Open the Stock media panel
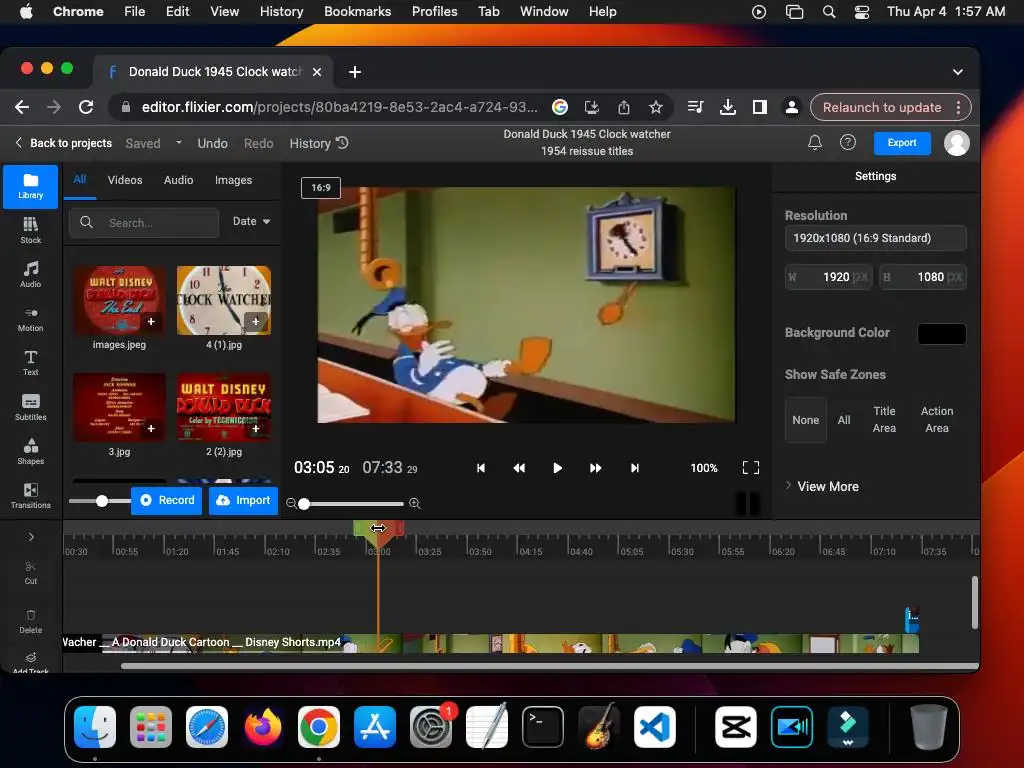The height and width of the screenshot is (768, 1024). pos(31,230)
